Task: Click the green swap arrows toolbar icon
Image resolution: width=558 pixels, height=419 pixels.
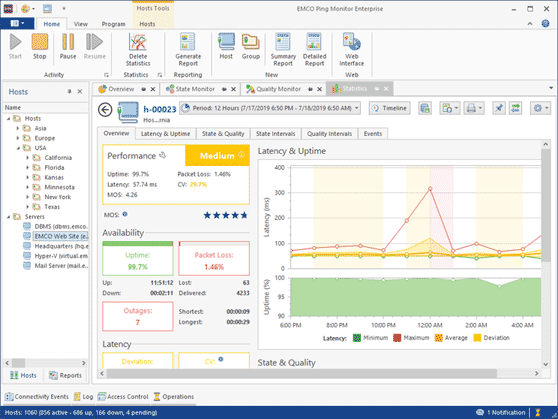Action: coord(515,108)
